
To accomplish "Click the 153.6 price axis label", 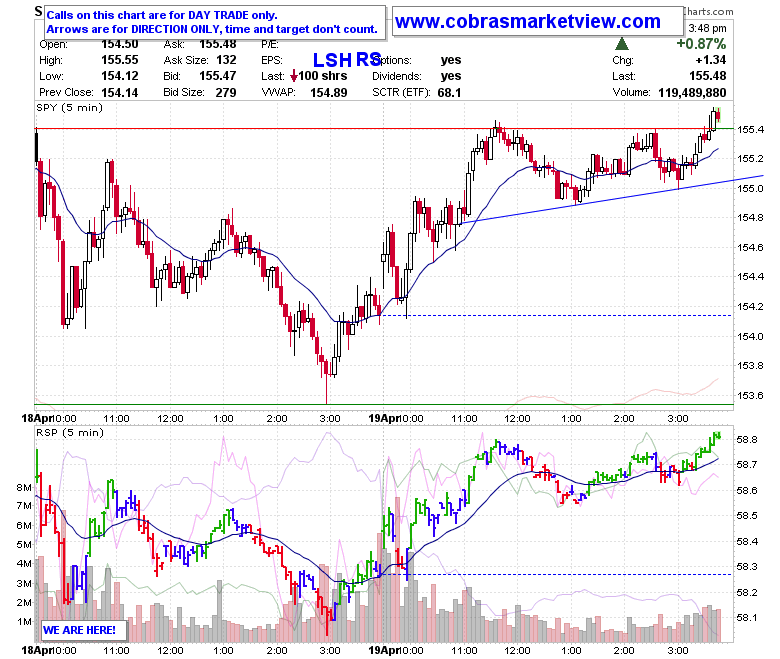I will pyautogui.click(x=750, y=396).
